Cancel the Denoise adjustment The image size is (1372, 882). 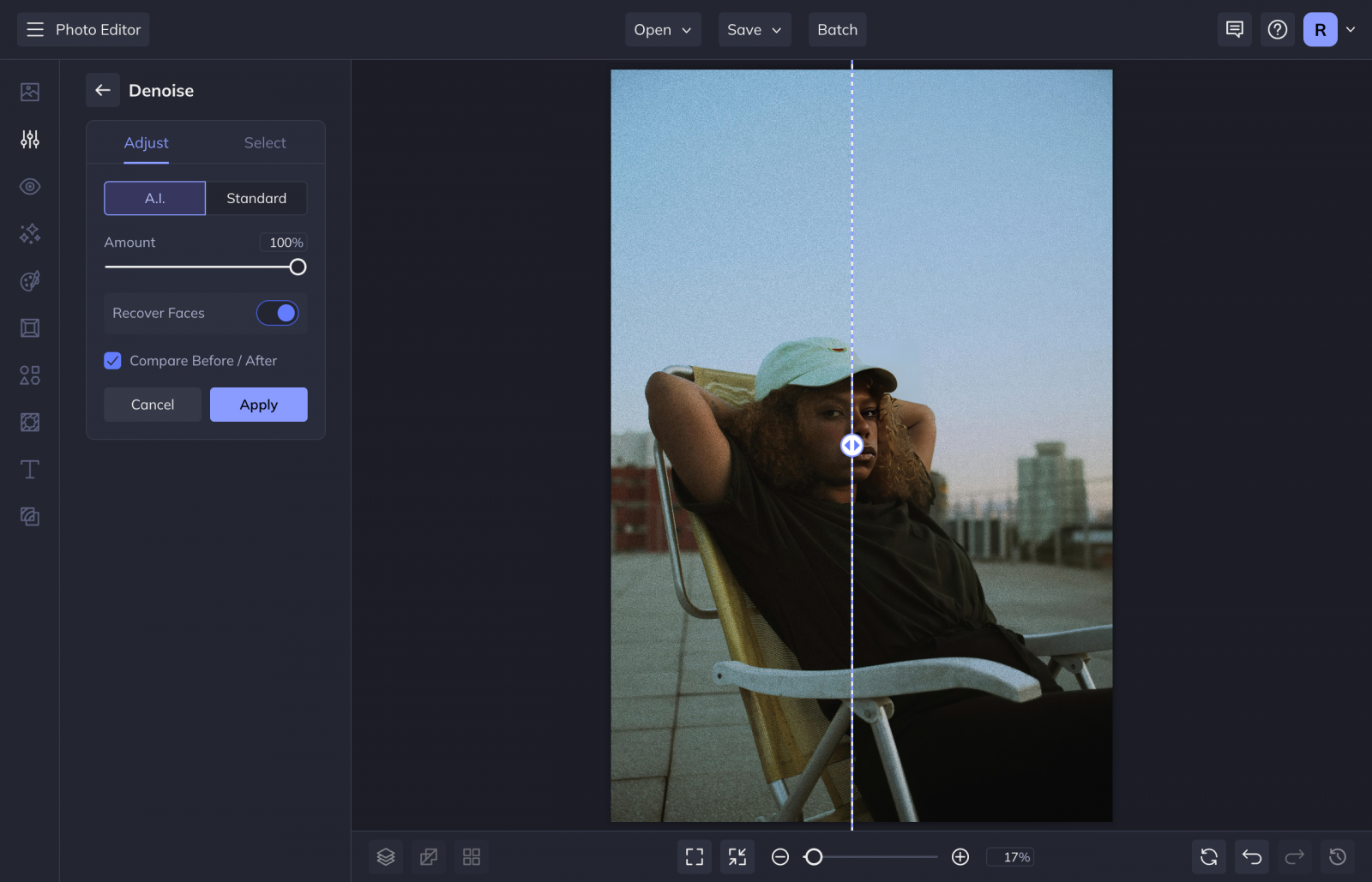pyautogui.click(x=152, y=404)
